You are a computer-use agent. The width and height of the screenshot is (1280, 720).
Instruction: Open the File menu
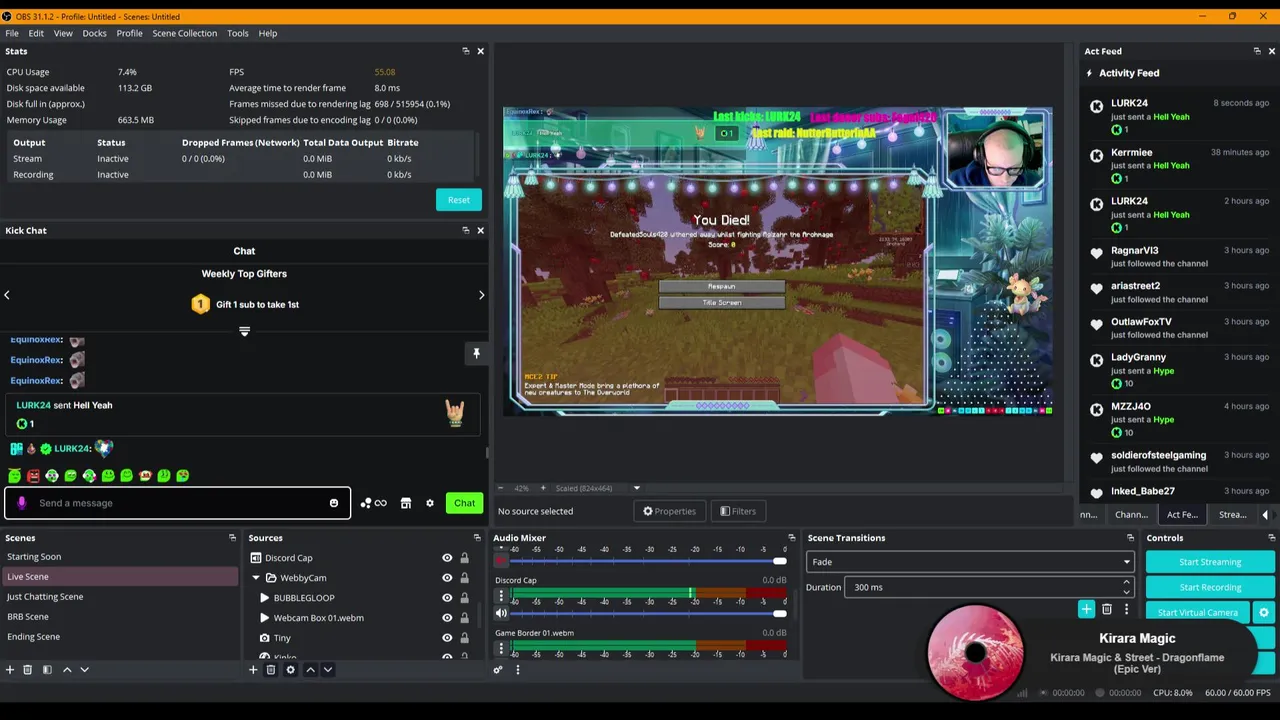pyautogui.click(x=12, y=33)
